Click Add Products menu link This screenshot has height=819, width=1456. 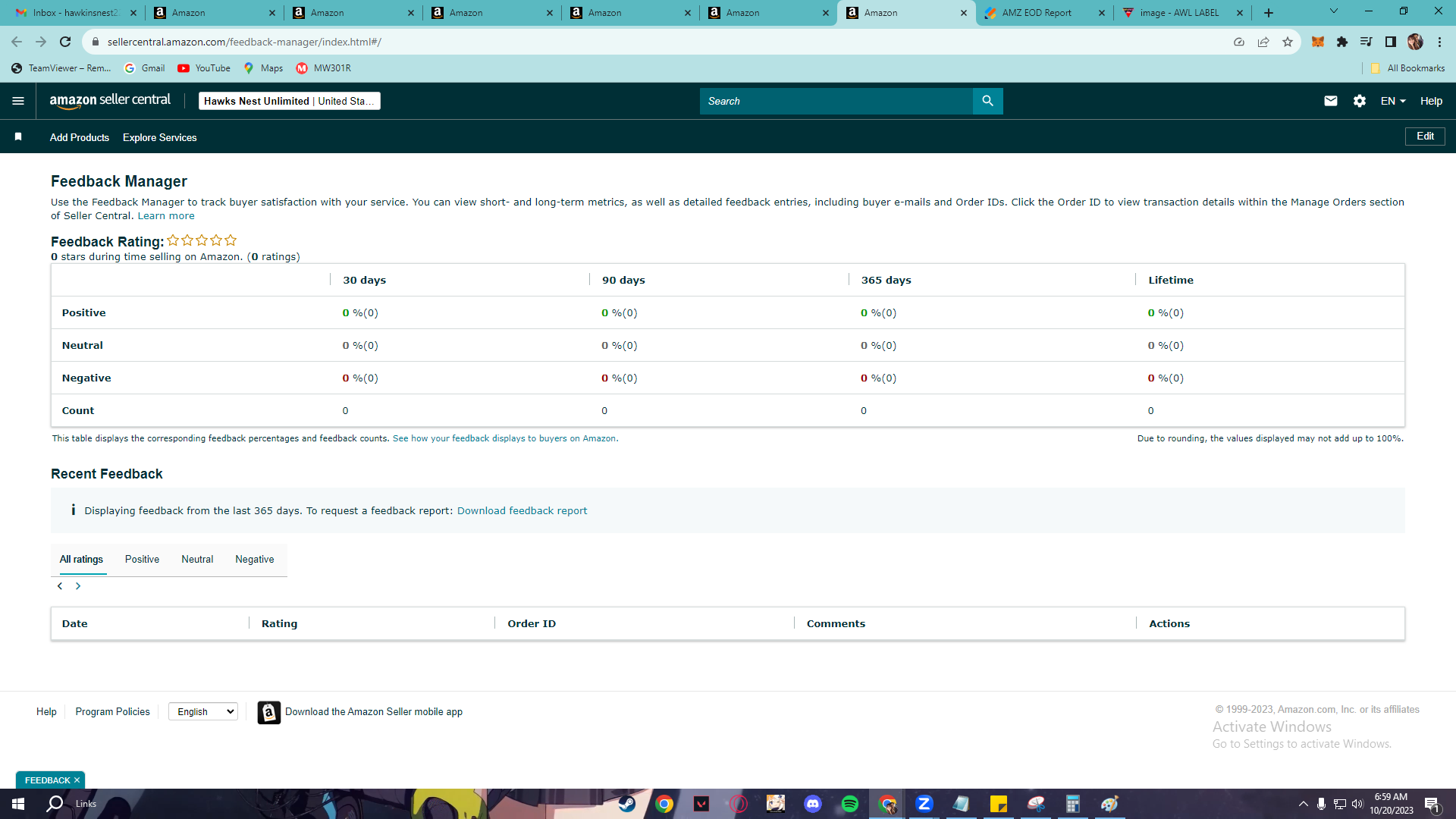pos(80,137)
